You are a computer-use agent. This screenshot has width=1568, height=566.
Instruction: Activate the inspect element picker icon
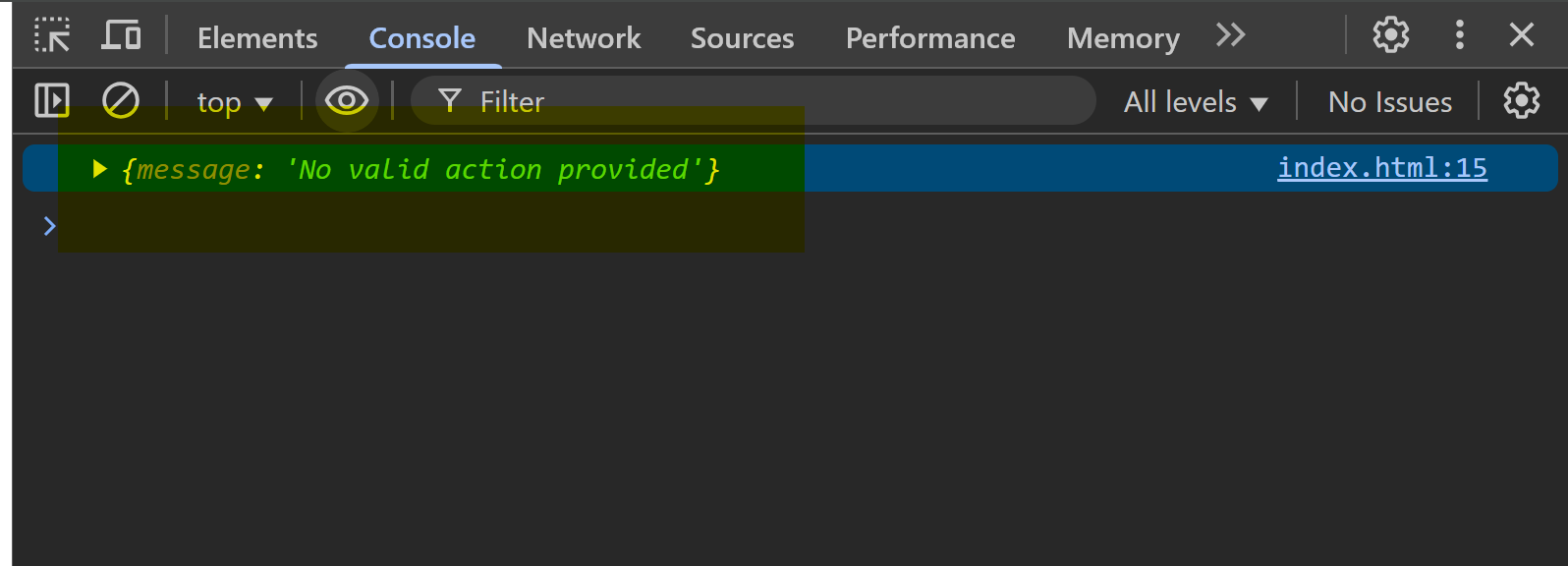[x=52, y=35]
